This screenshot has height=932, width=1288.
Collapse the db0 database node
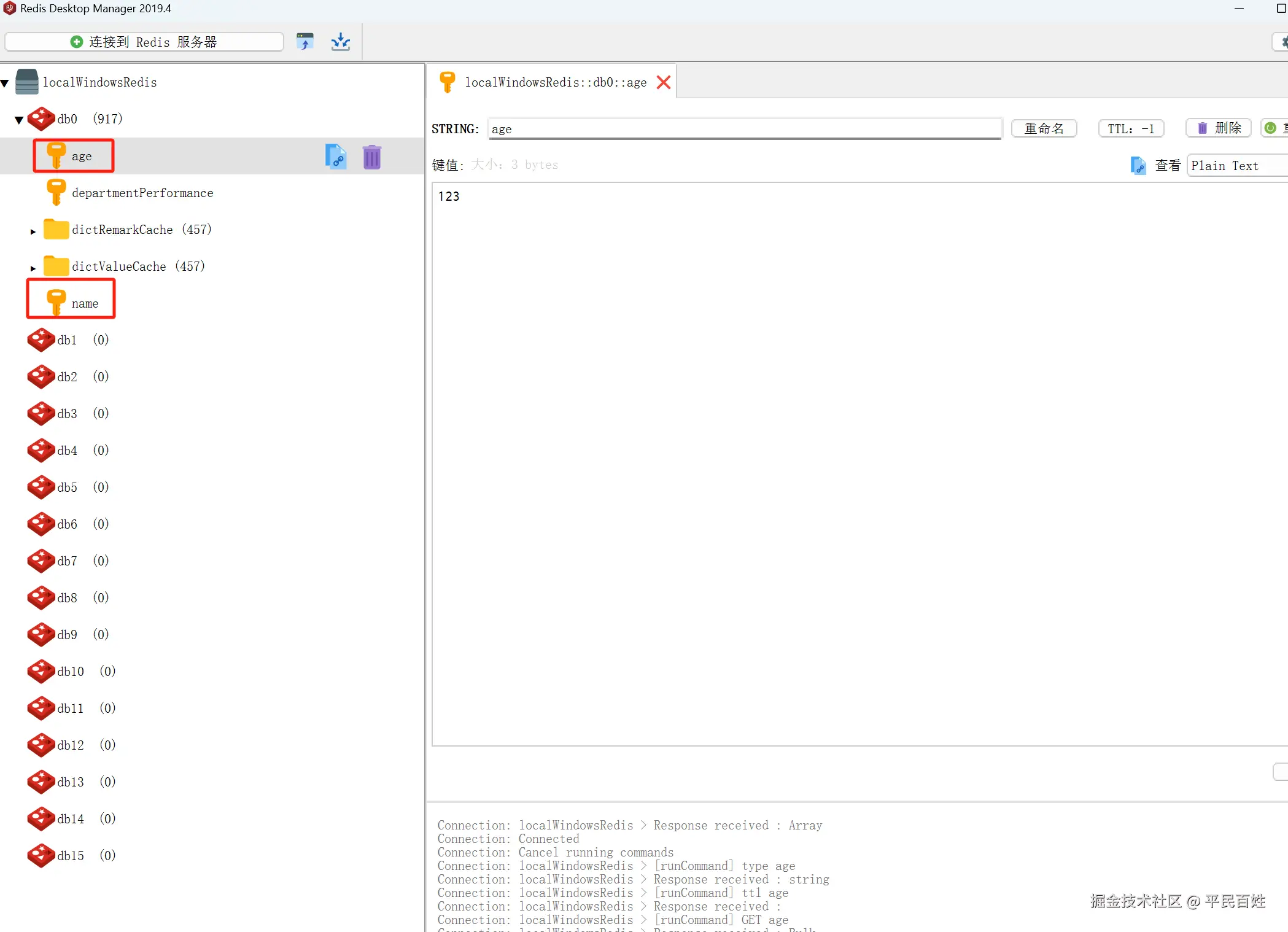tap(19, 120)
